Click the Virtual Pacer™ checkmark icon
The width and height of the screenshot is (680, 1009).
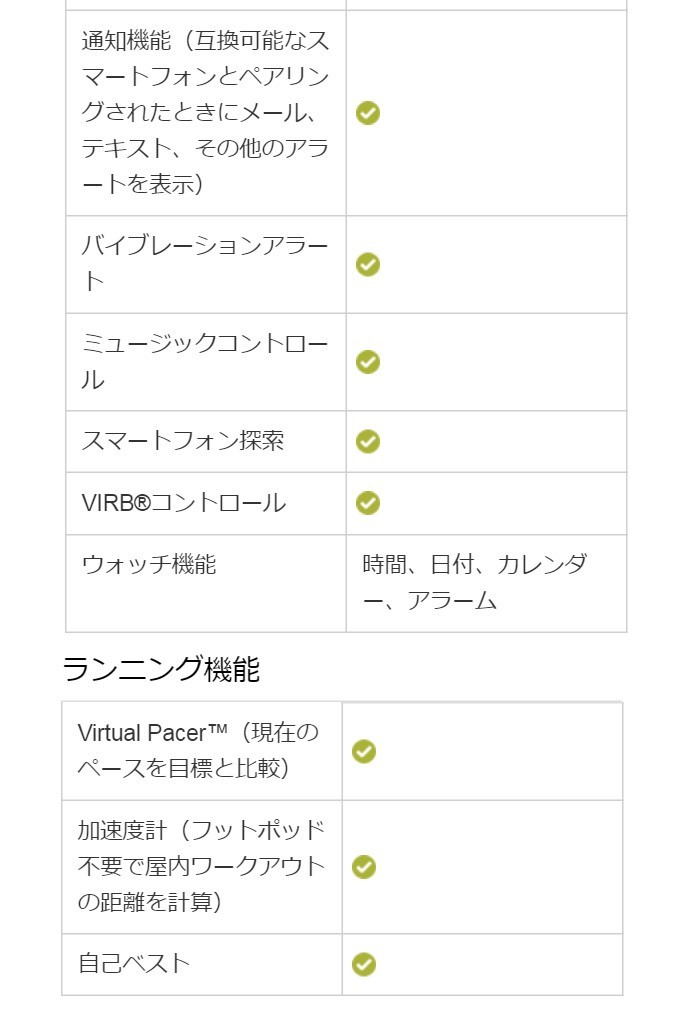tap(364, 752)
